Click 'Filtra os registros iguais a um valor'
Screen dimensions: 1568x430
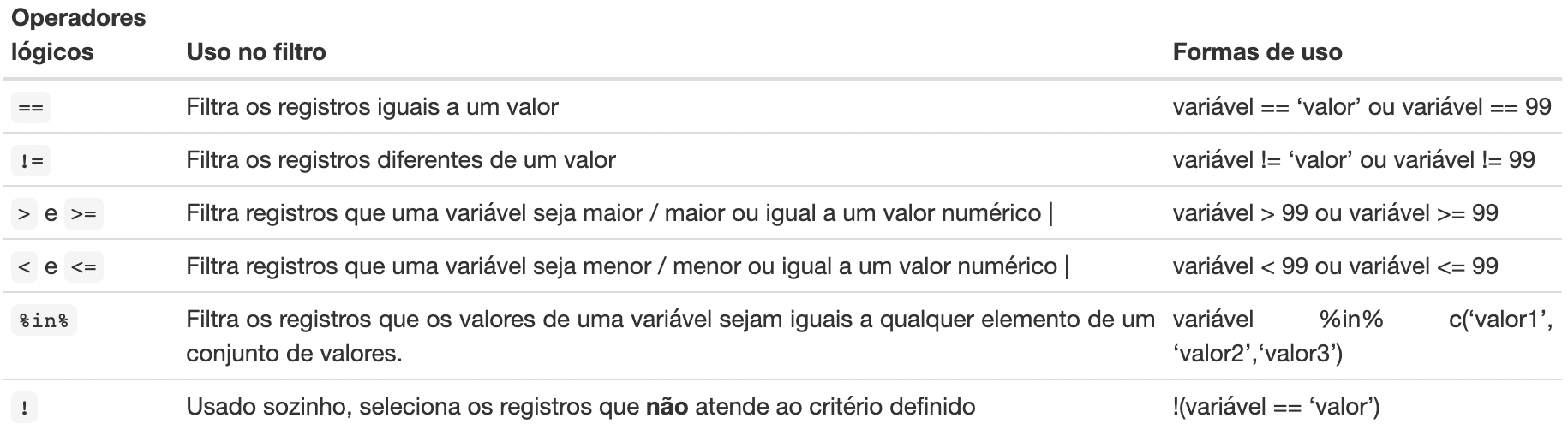372,107
